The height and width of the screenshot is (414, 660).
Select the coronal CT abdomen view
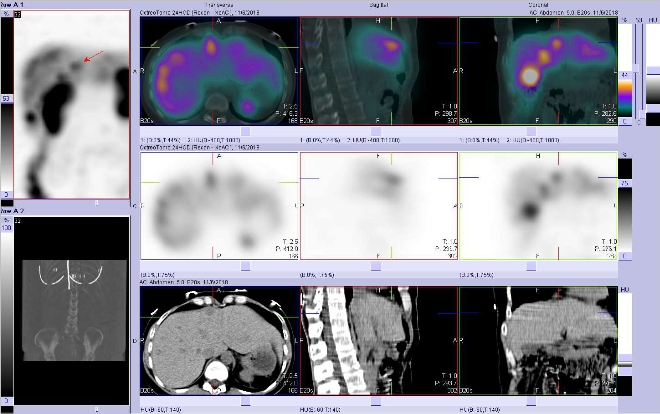point(538,341)
